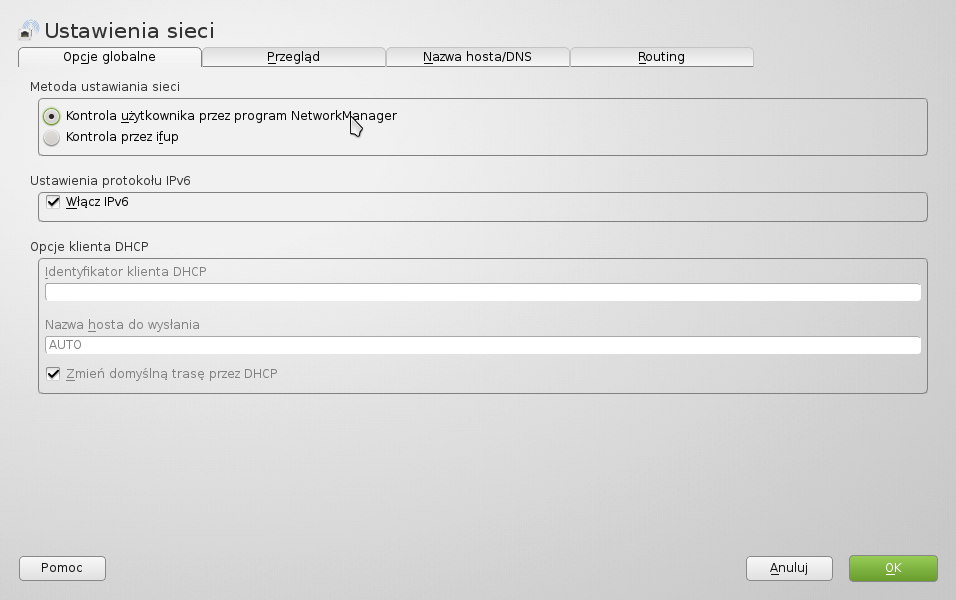The height and width of the screenshot is (600, 956).
Task: Toggle the Włącz IPv6 checkbox
Action: (54, 202)
